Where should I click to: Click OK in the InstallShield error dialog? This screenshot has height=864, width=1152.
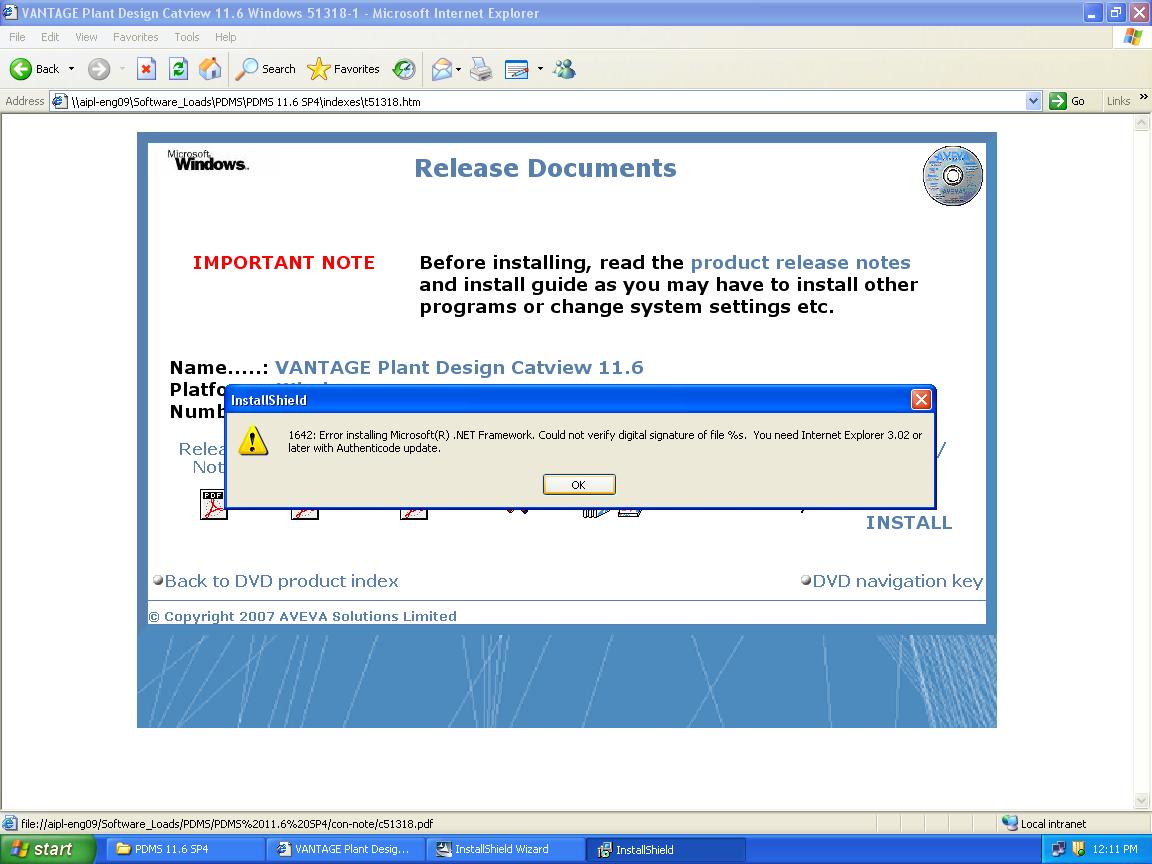click(579, 485)
